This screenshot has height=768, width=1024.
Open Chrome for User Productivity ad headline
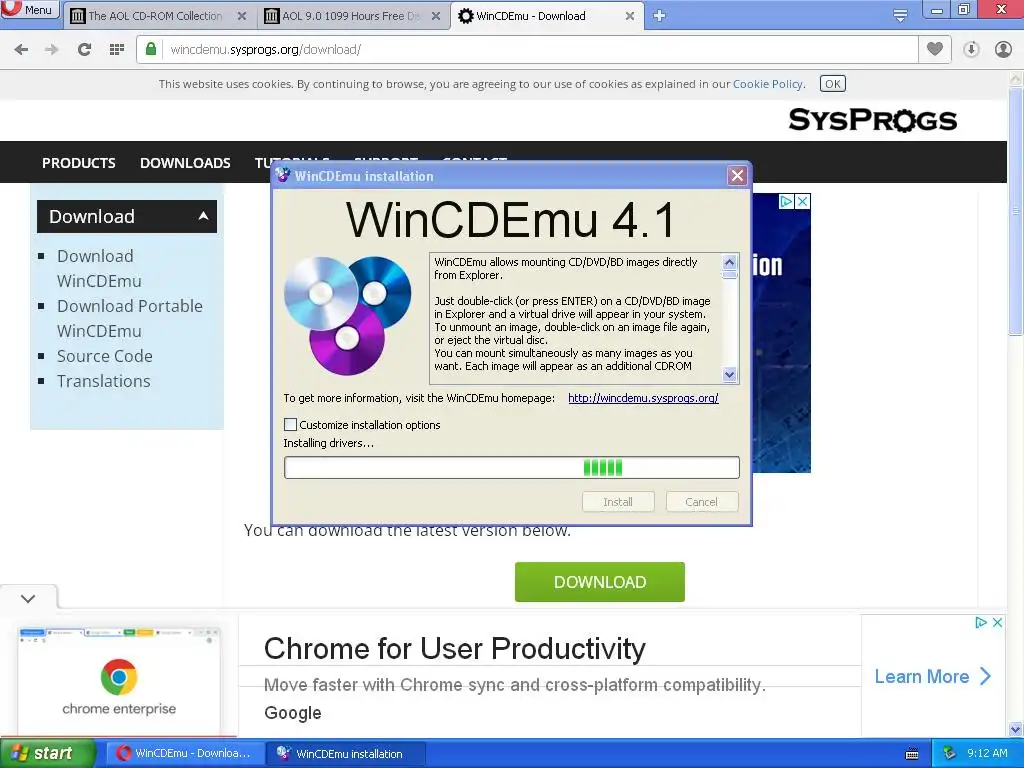point(455,648)
